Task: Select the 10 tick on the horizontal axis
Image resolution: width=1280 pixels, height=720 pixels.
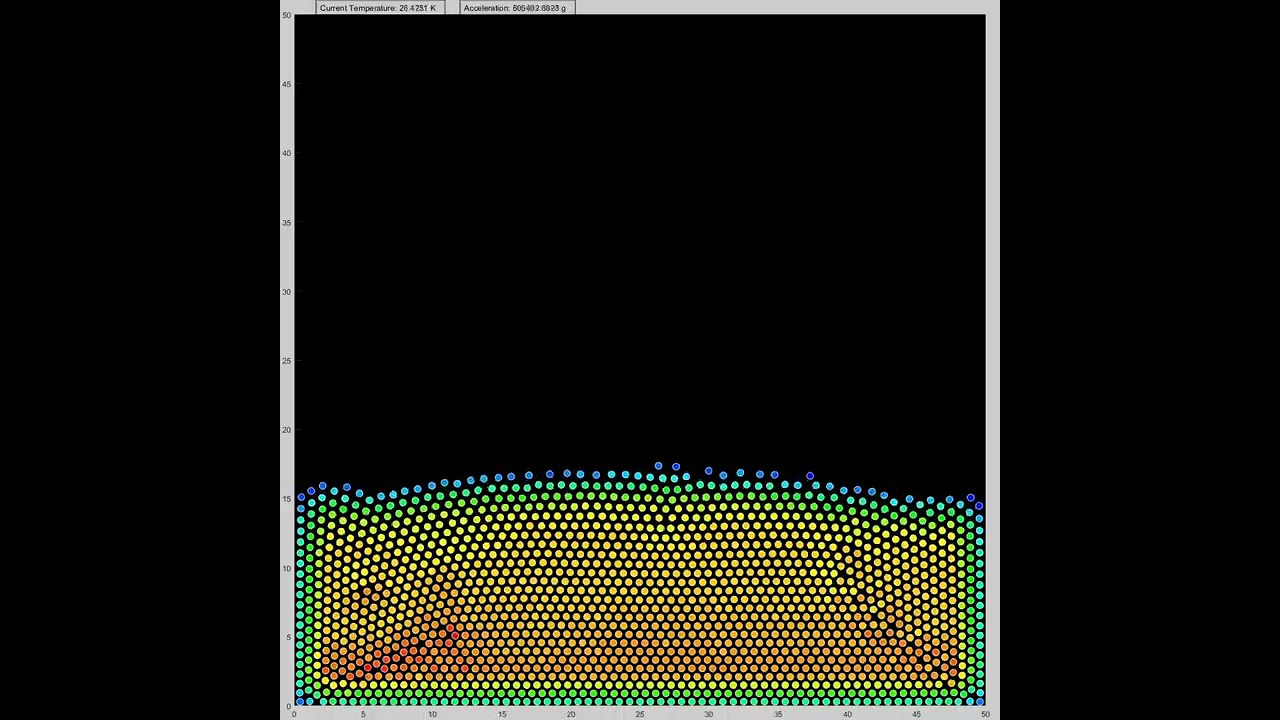Action: pyautogui.click(x=432, y=714)
